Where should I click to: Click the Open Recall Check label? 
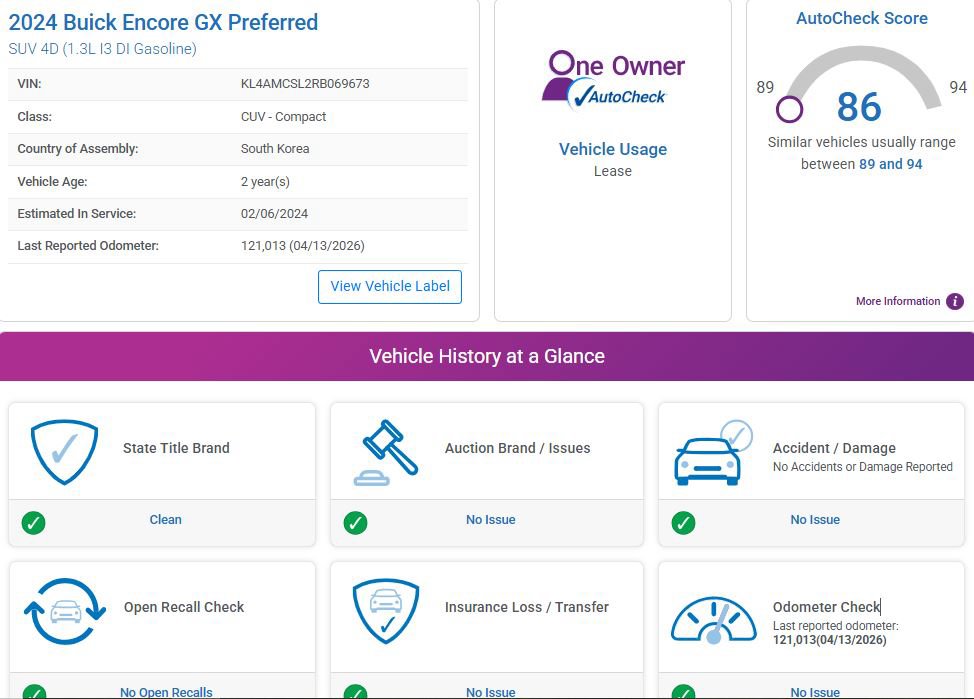(184, 607)
